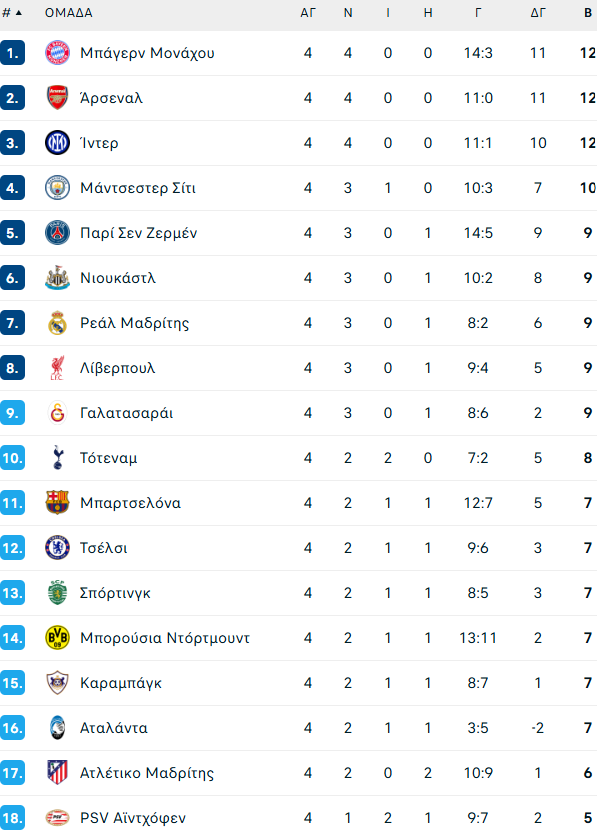This screenshot has height=833, width=597.
Task: Click the Bayern Munich club crest
Action: pyautogui.click(x=57, y=53)
